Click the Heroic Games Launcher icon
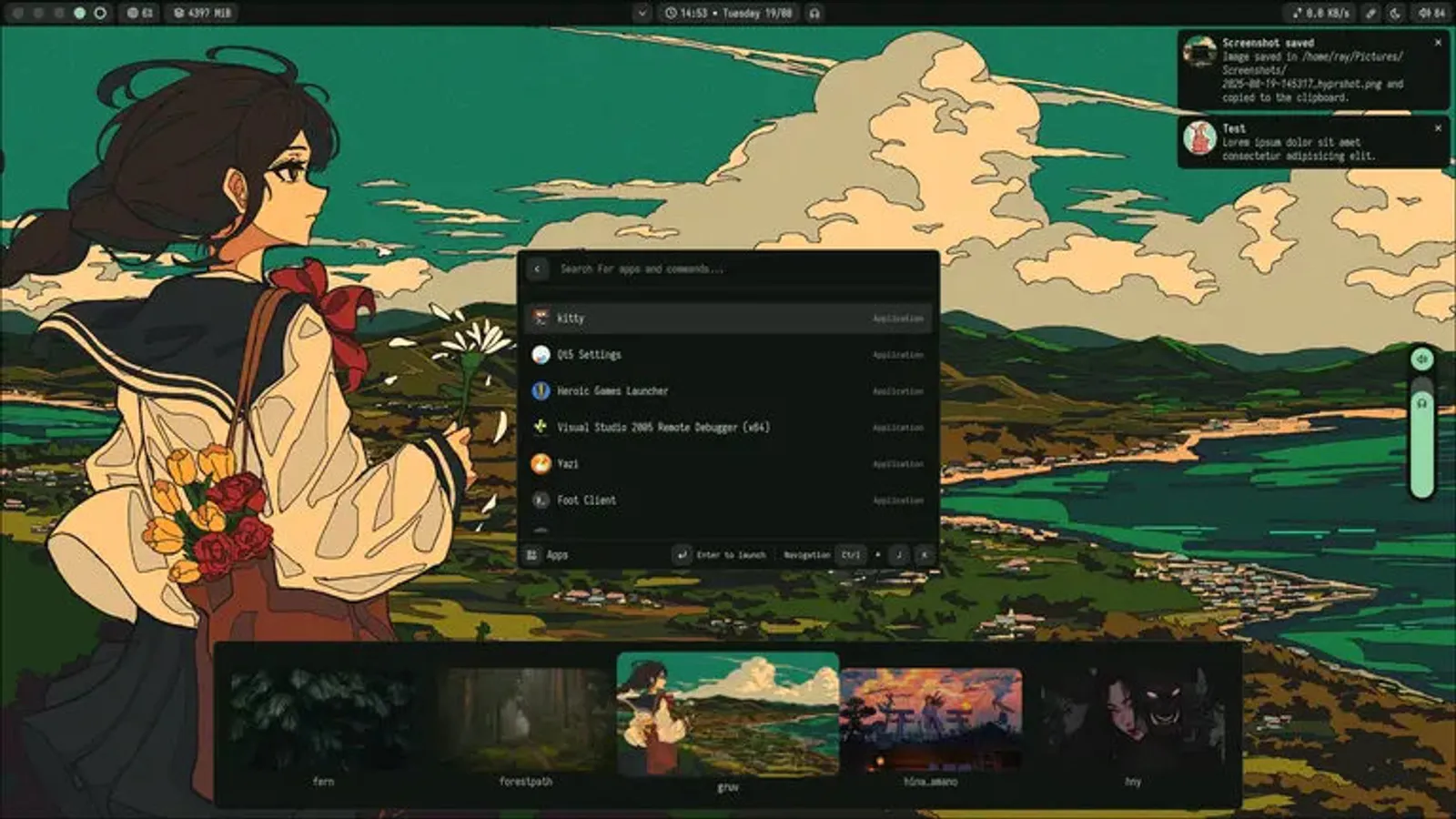Viewport: 1456px width, 819px height. [541, 391]
